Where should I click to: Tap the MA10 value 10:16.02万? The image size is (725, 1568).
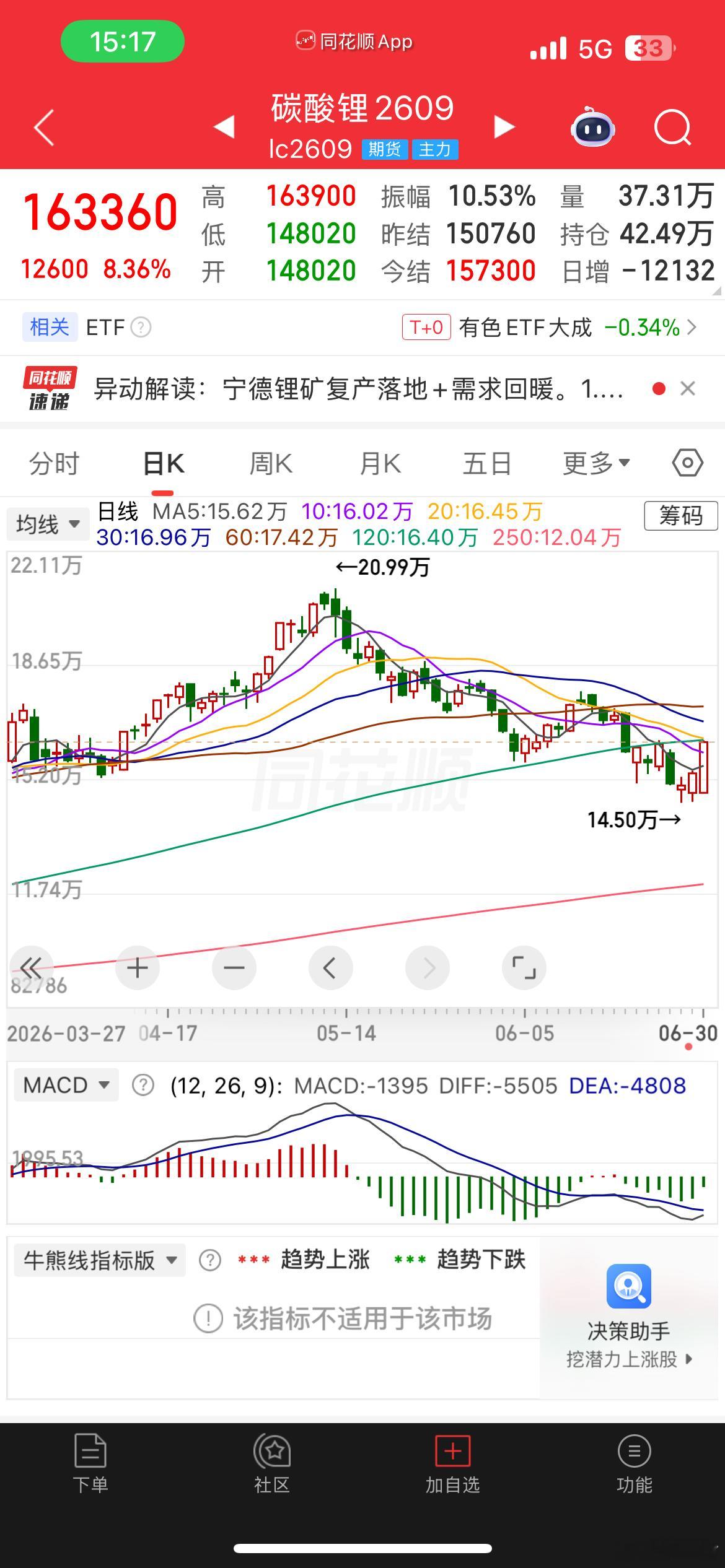(357, 512)
